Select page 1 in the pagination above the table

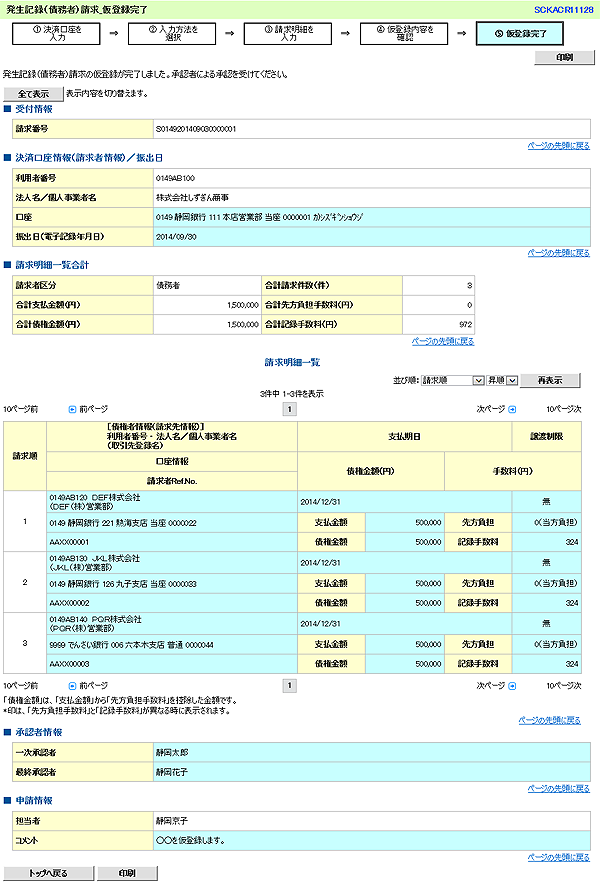[x=290, y=409]
